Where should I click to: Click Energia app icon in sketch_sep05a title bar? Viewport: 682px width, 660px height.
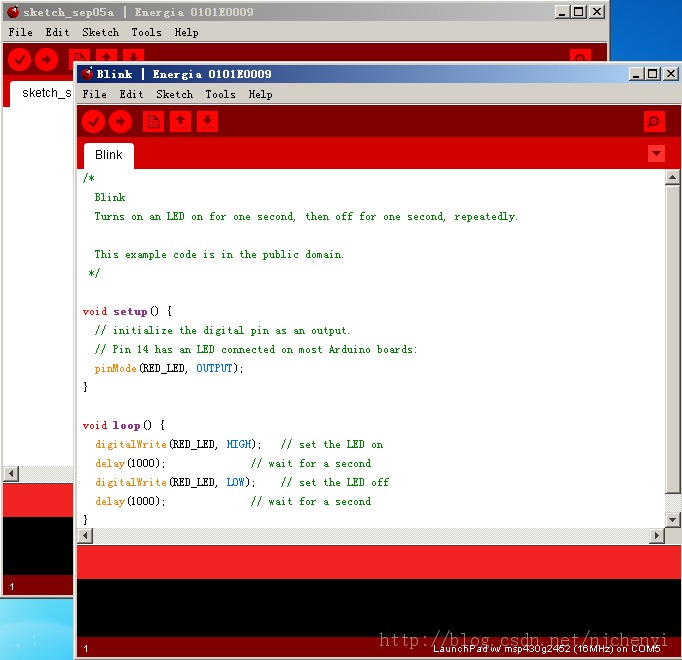[x=13, y=12]
